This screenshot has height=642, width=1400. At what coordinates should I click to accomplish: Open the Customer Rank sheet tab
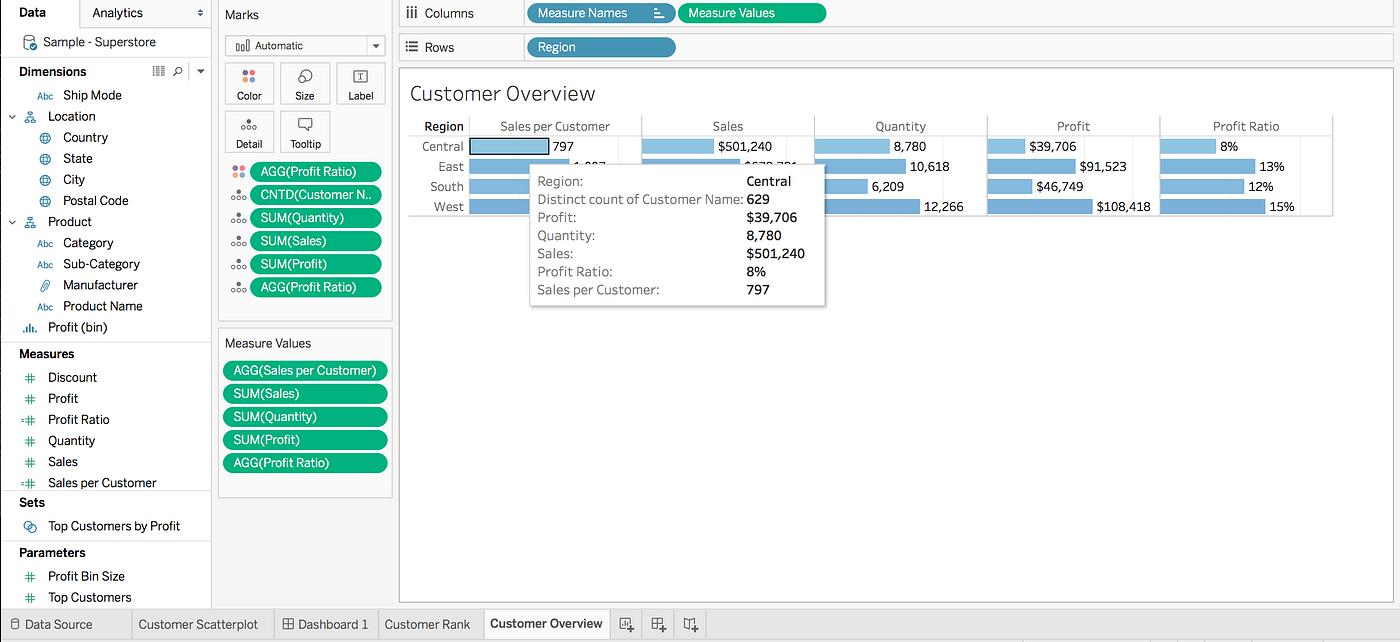tap(429, 623)
